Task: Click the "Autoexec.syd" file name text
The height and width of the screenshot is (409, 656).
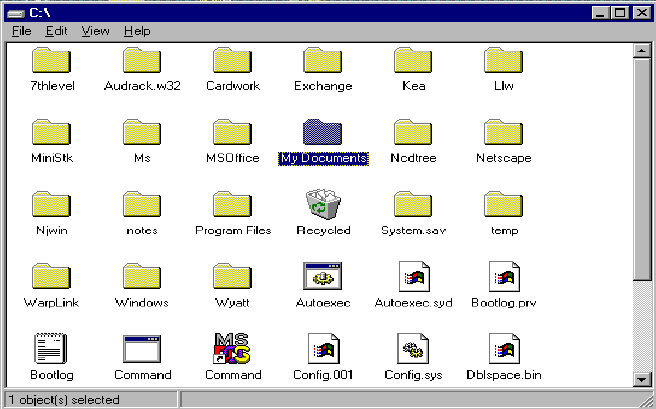Action: 413,303
